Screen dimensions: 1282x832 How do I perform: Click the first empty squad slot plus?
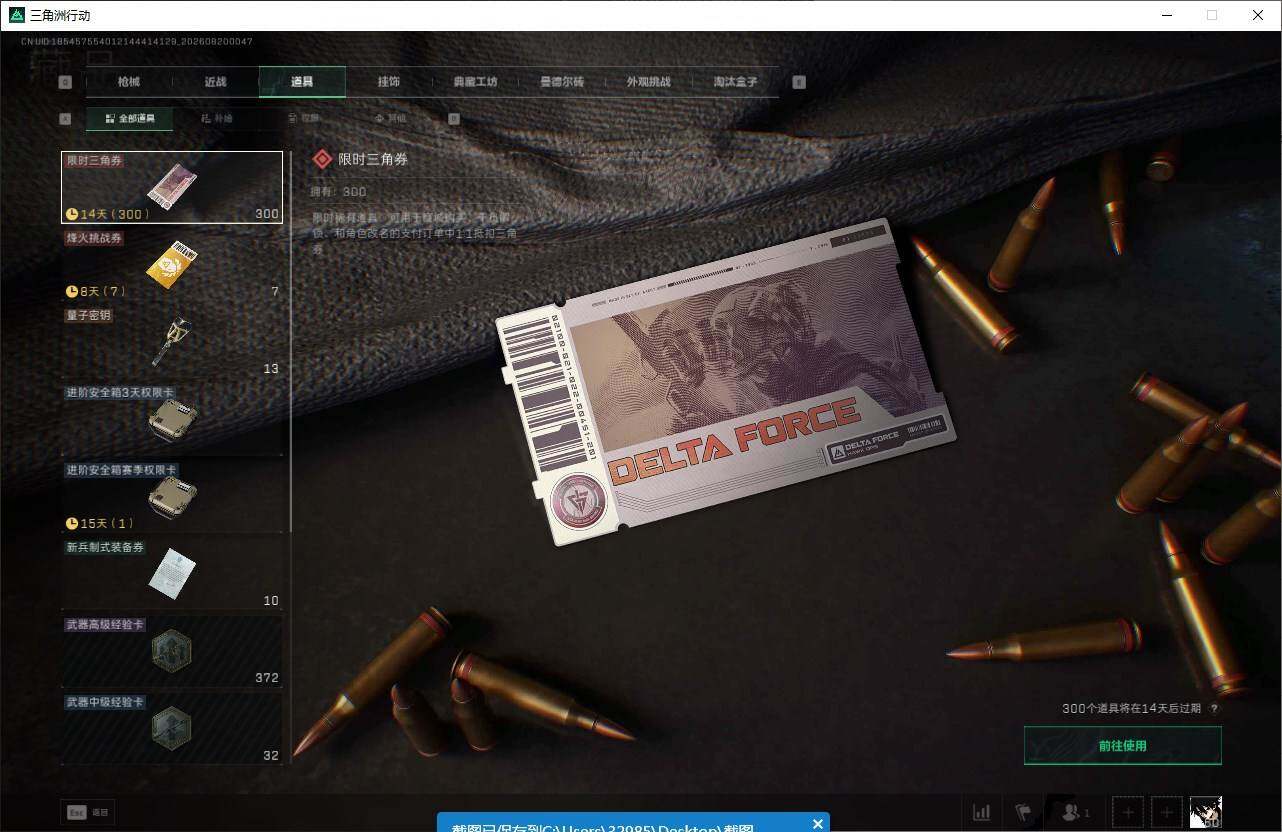pos(1127,812)
